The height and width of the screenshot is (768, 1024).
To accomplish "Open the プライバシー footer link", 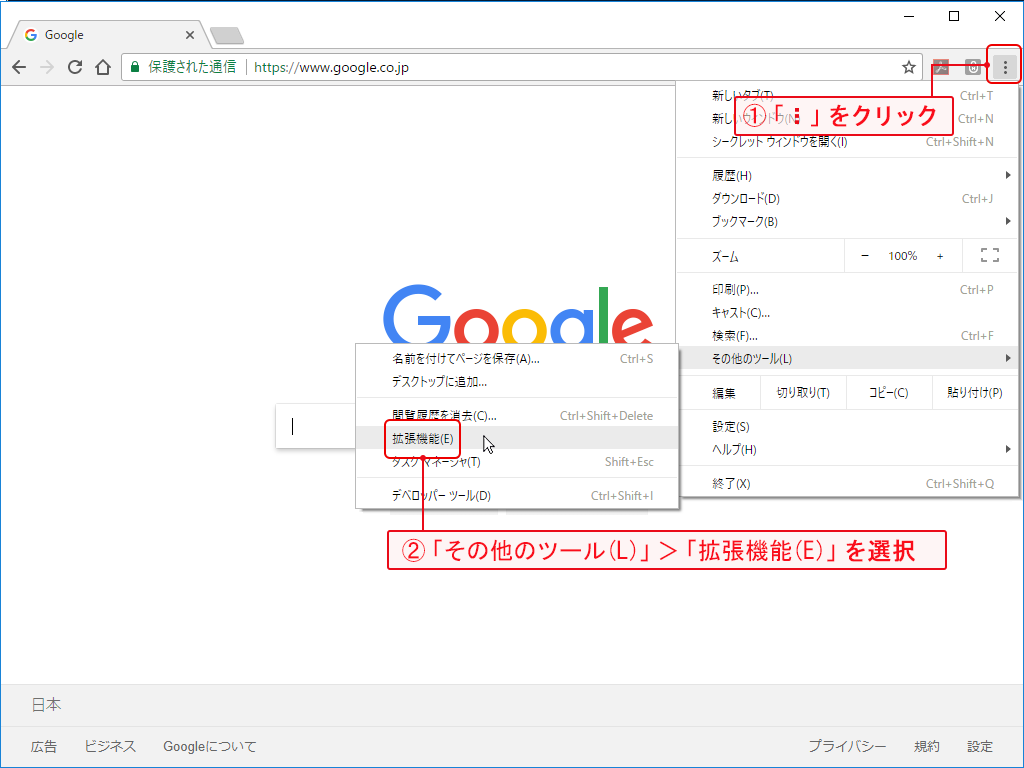I will click(847, 746).
